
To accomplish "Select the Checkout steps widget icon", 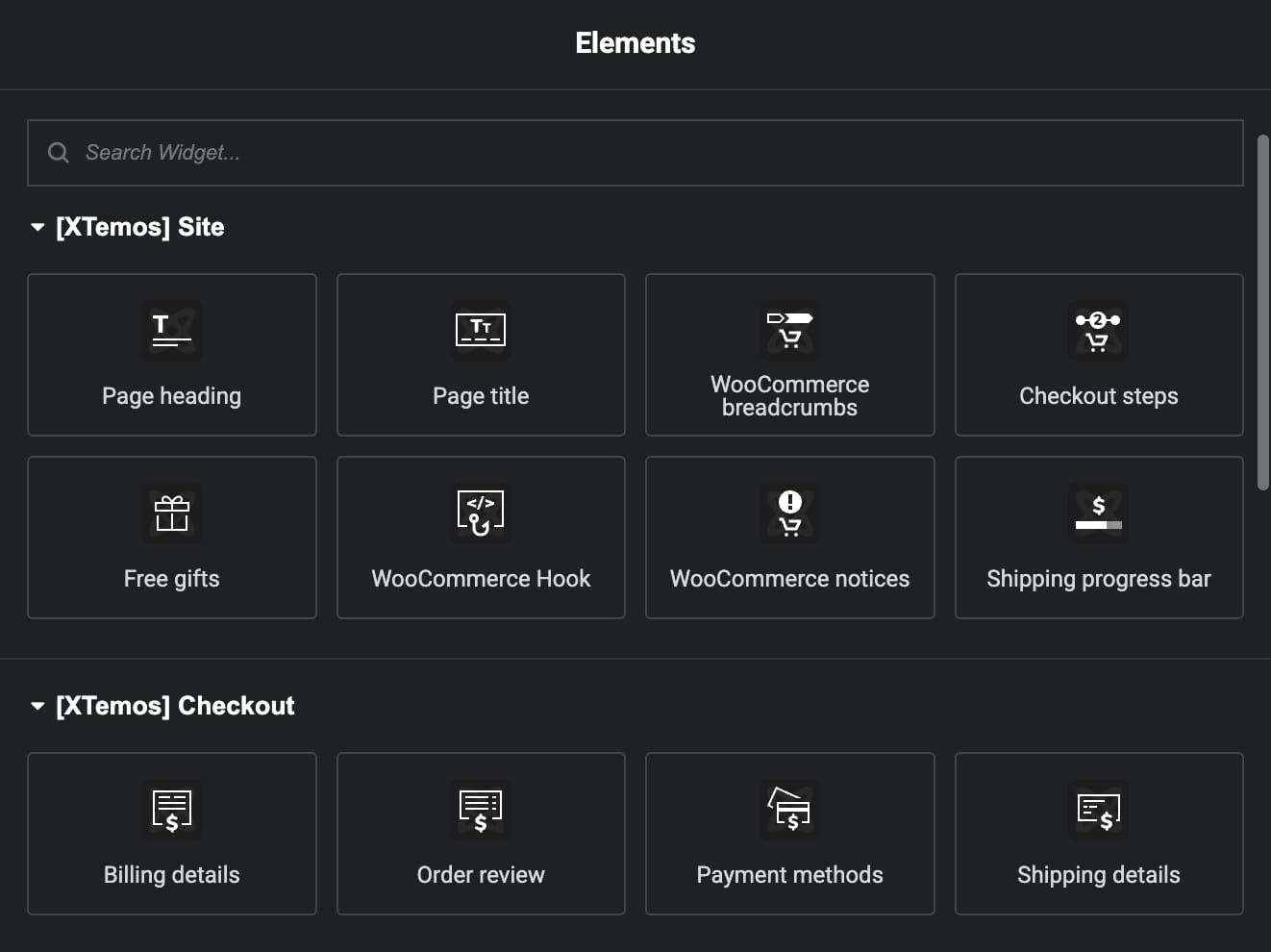I will tap(1099, 331).
